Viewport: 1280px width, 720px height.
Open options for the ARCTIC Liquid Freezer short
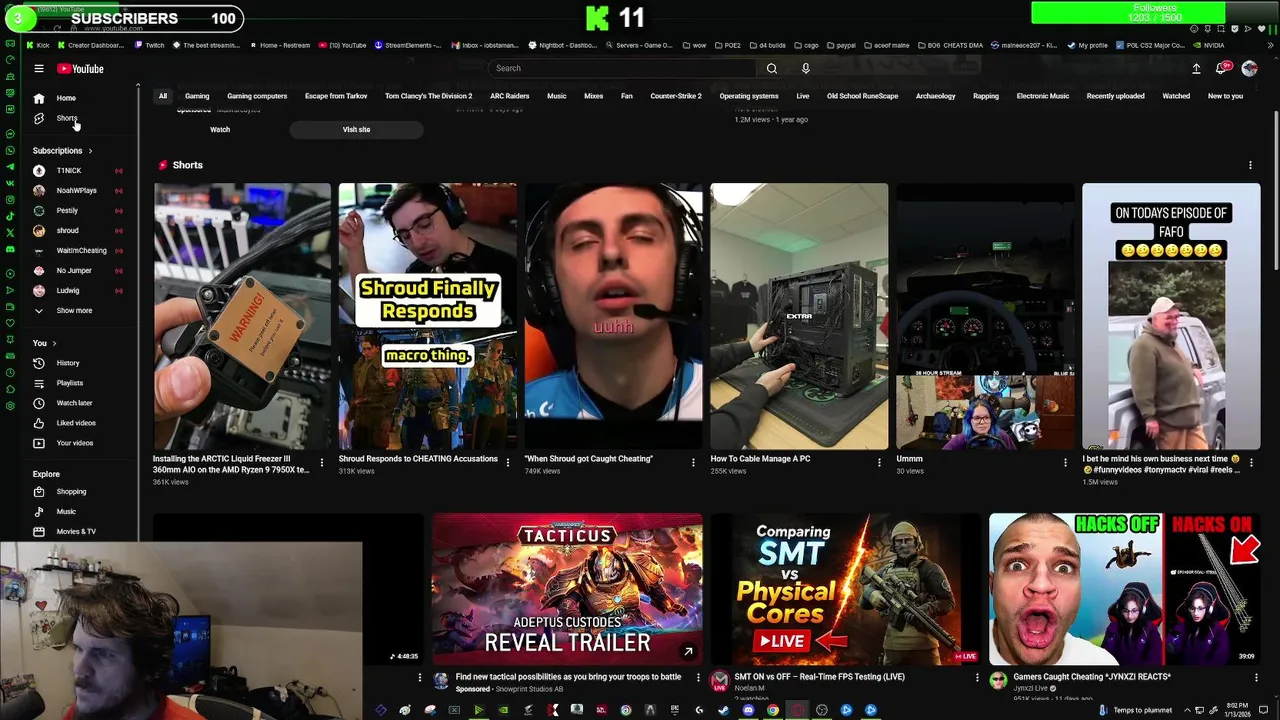pos(321,462)
